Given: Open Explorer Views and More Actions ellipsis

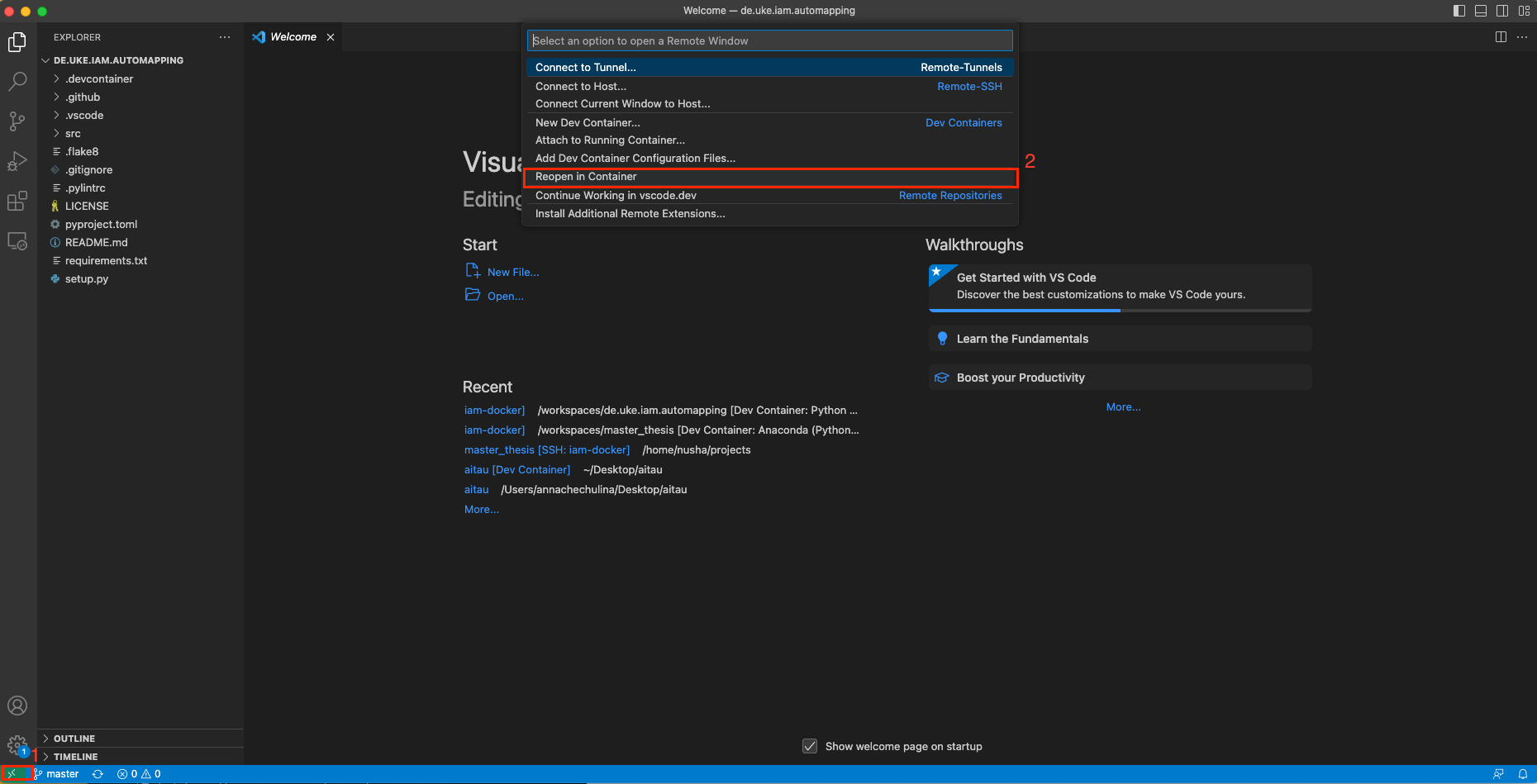Looking at the screenshot, I should (x=225, y=37).
